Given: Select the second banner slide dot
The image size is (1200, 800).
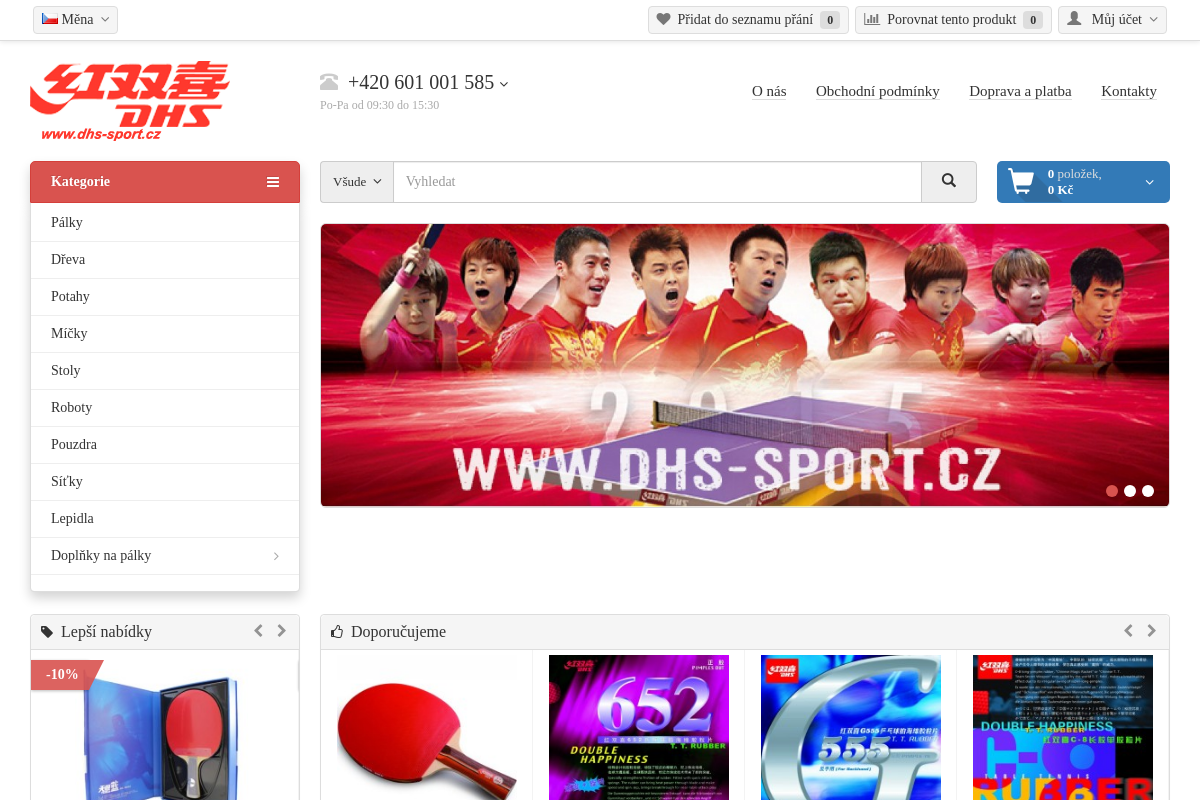Looking at the screenshot, I should click(1130, 491).
